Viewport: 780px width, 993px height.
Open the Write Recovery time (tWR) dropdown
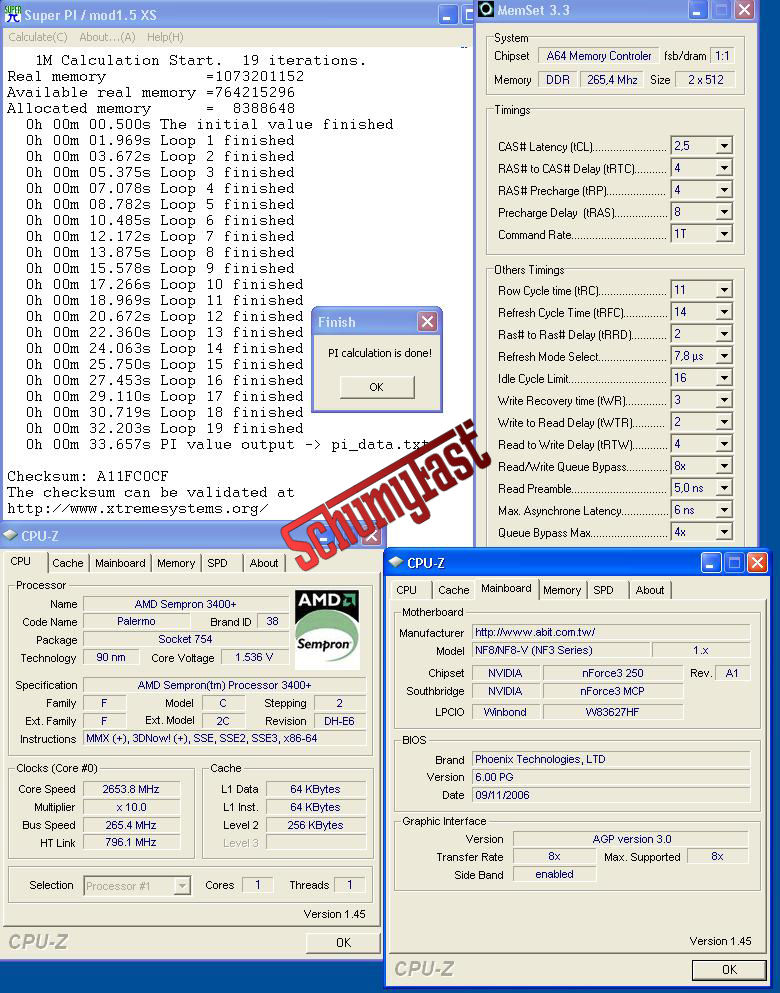pos(724,400)
